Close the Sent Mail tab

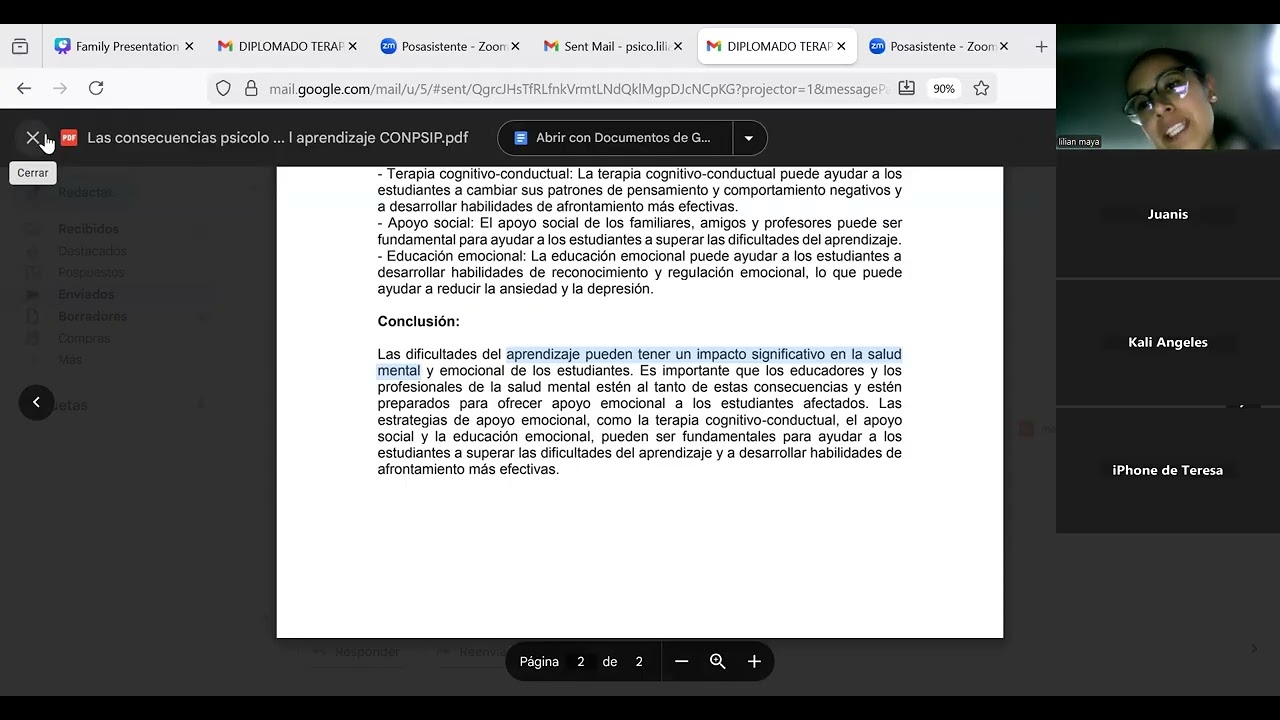678,46
